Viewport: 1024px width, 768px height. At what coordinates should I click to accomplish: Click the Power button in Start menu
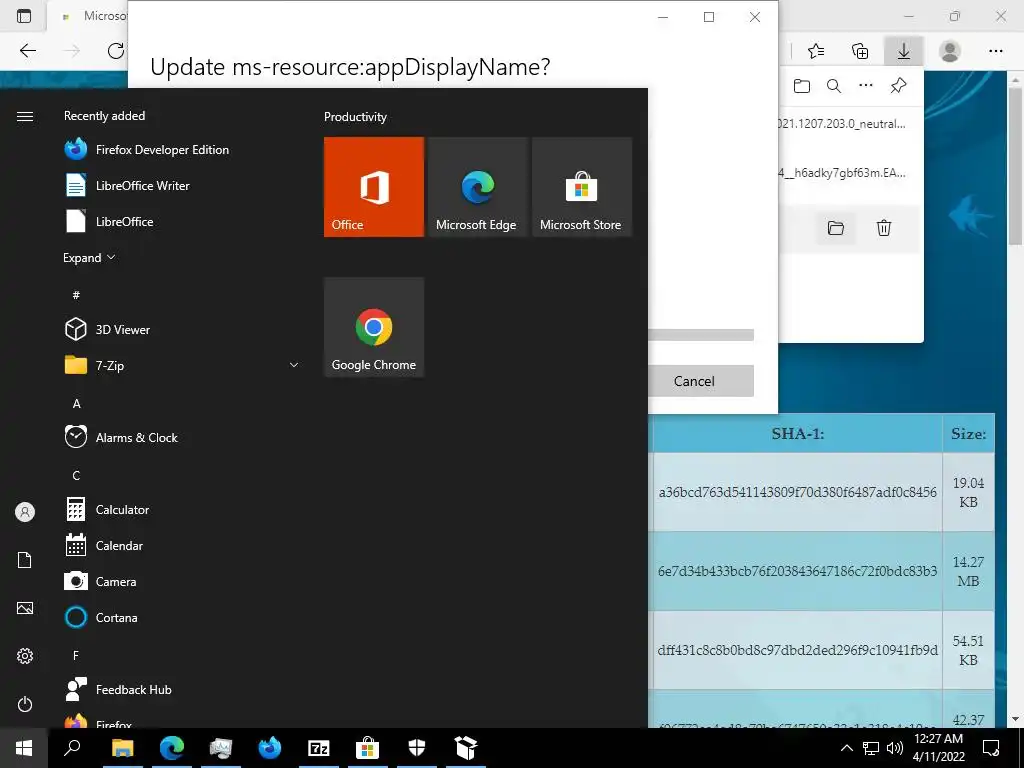[x=25, y=704]
